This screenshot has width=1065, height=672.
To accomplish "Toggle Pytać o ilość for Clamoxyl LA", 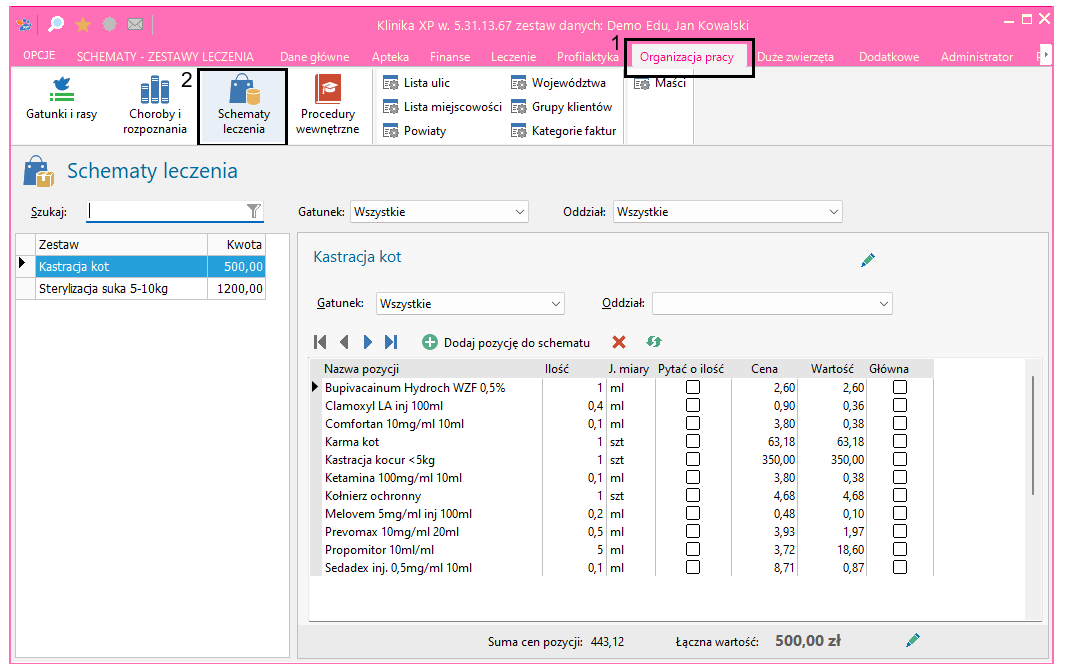I will coord(693,406).
